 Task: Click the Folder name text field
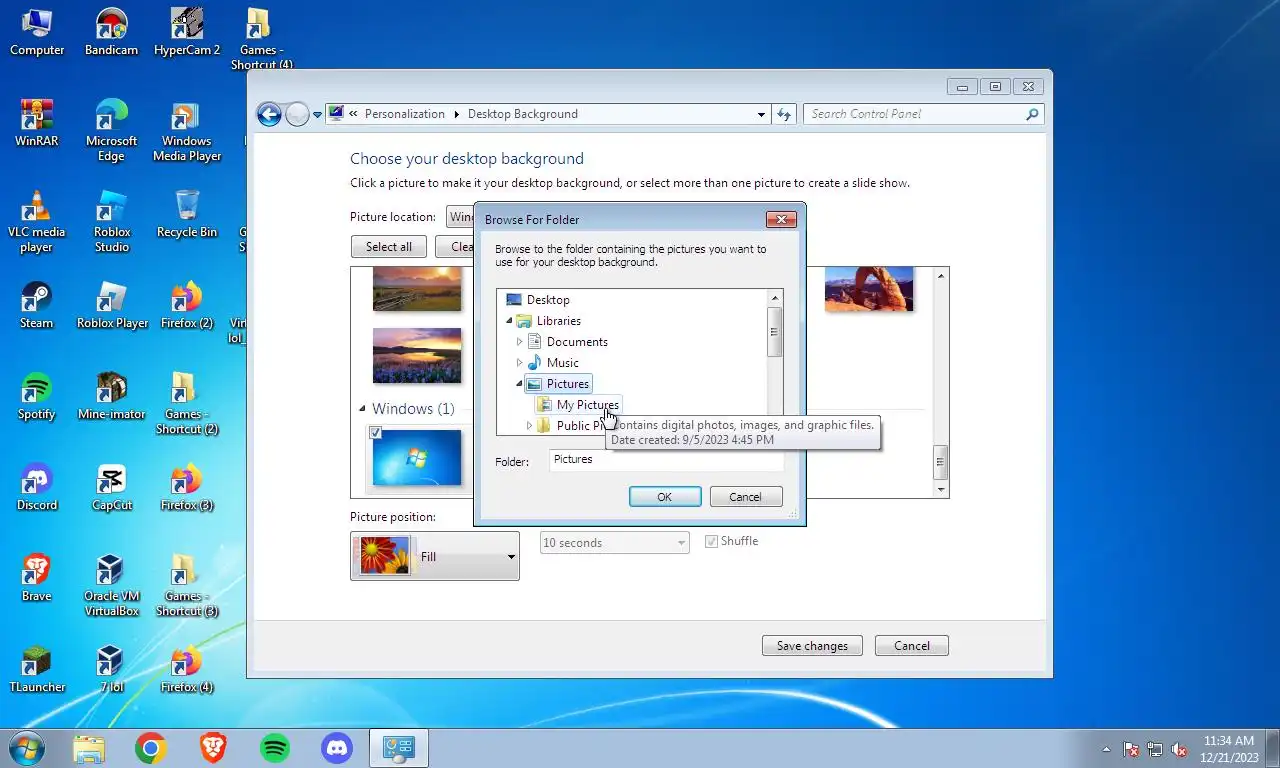pos(666,460)
